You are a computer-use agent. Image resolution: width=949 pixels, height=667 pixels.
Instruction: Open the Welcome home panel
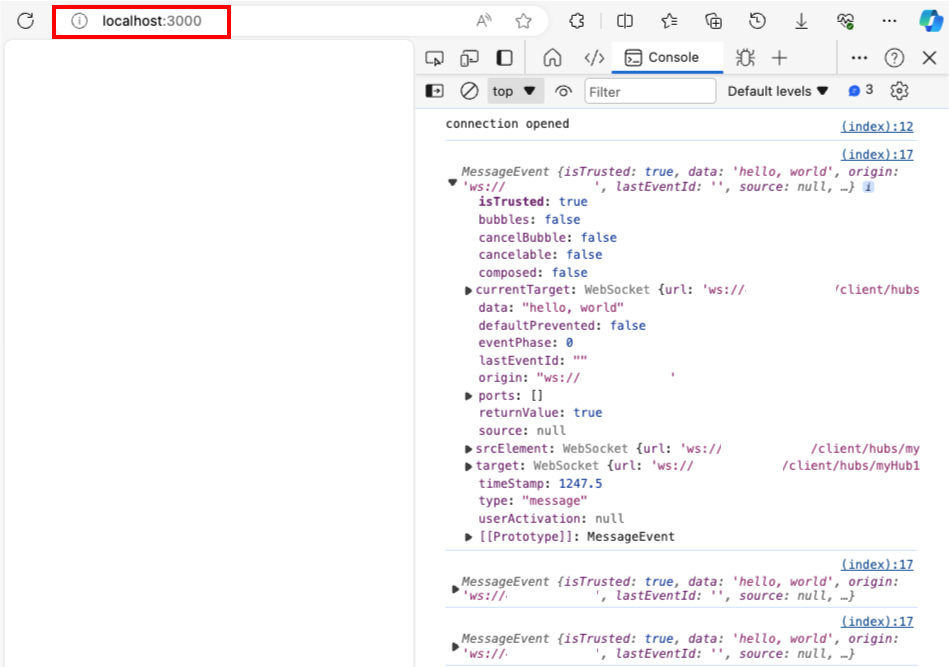tap(552, 57)
